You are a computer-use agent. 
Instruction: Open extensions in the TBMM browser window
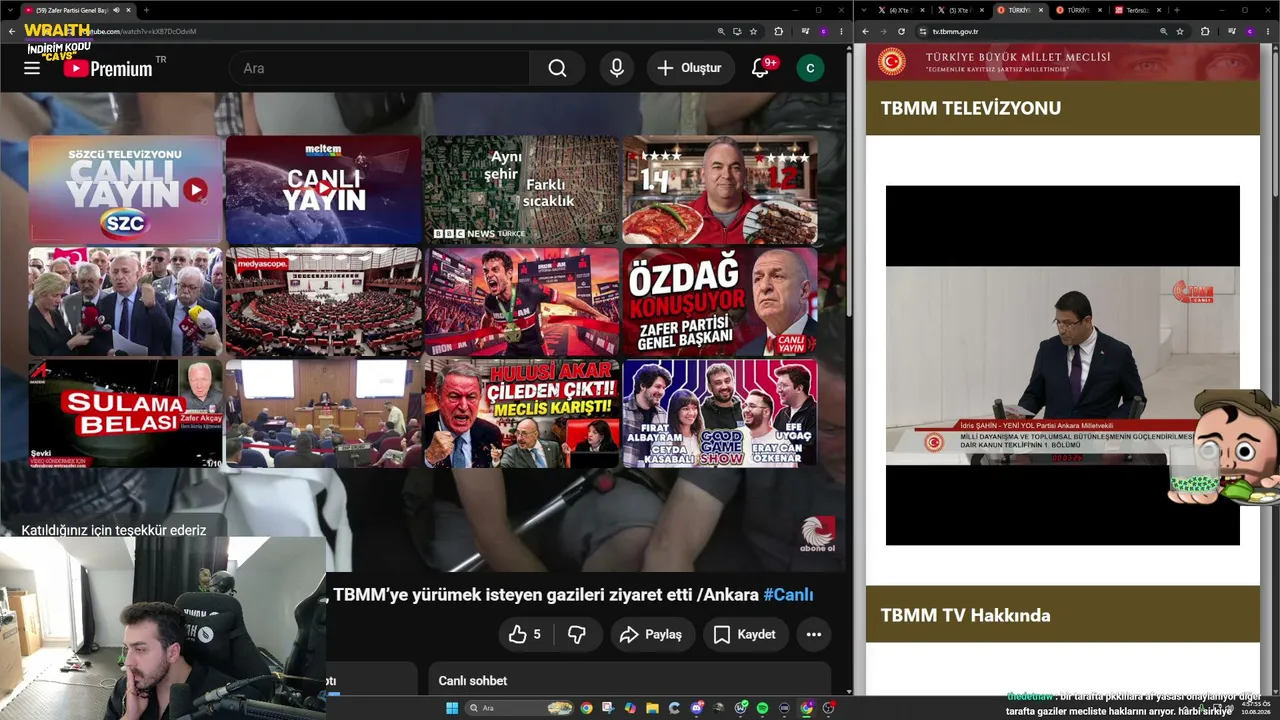coord(1205,31)
